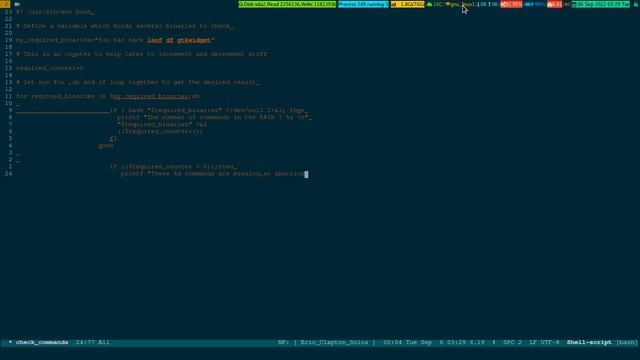Click the comment on line 13 about for loop
The width and height of the screenshot is (640, 360).
(138, 82)
